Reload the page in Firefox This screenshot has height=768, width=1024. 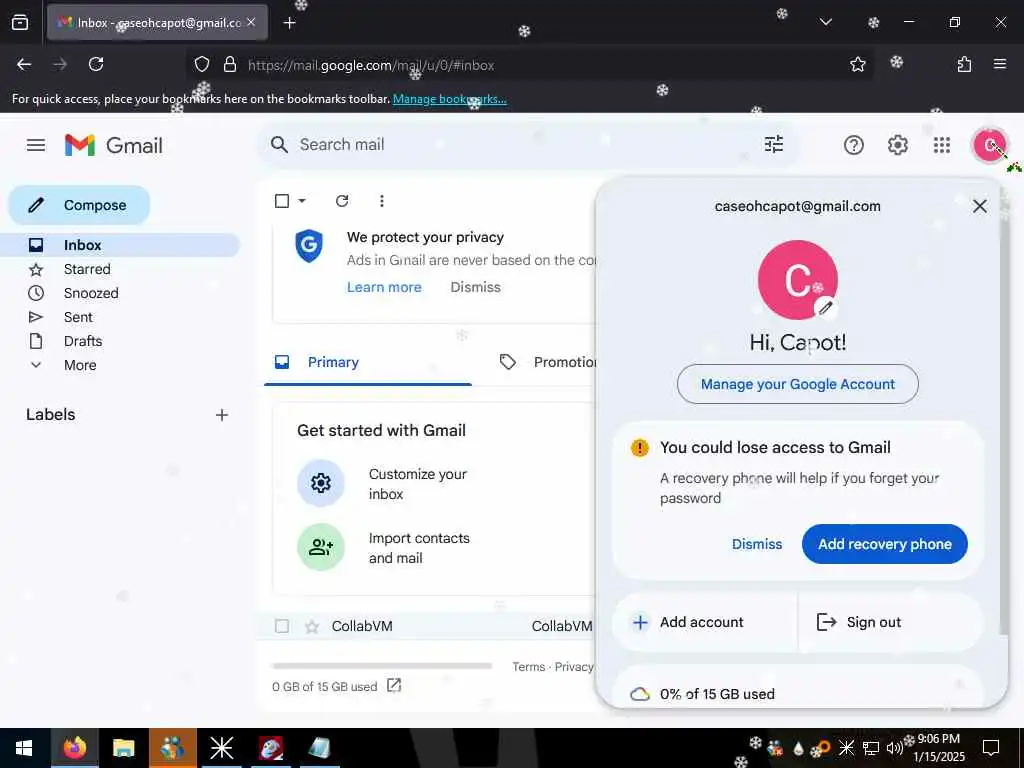click(96, 64)
